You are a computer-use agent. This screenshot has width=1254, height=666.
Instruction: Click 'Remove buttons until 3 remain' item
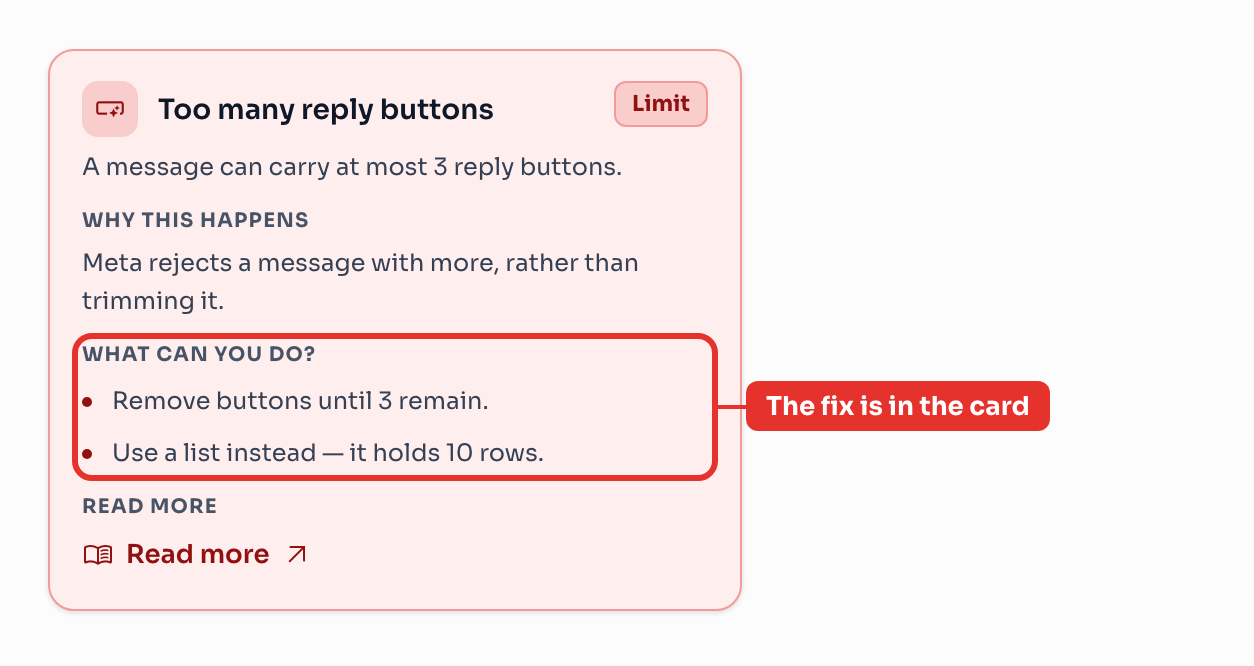tap(300, 401)
